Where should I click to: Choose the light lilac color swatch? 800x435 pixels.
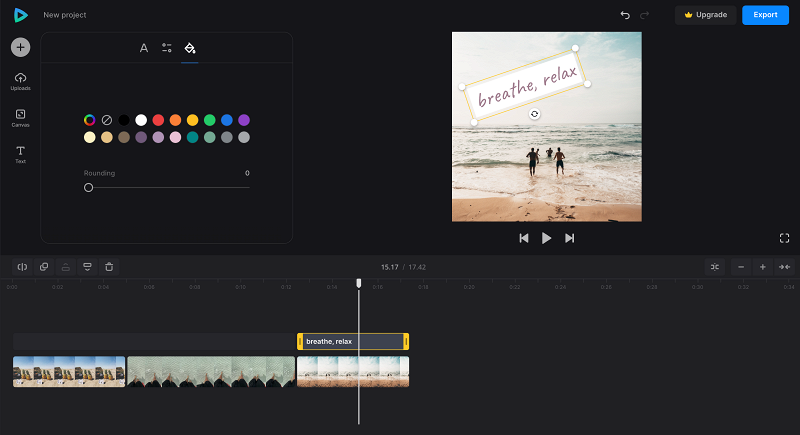tap(158, 137)
